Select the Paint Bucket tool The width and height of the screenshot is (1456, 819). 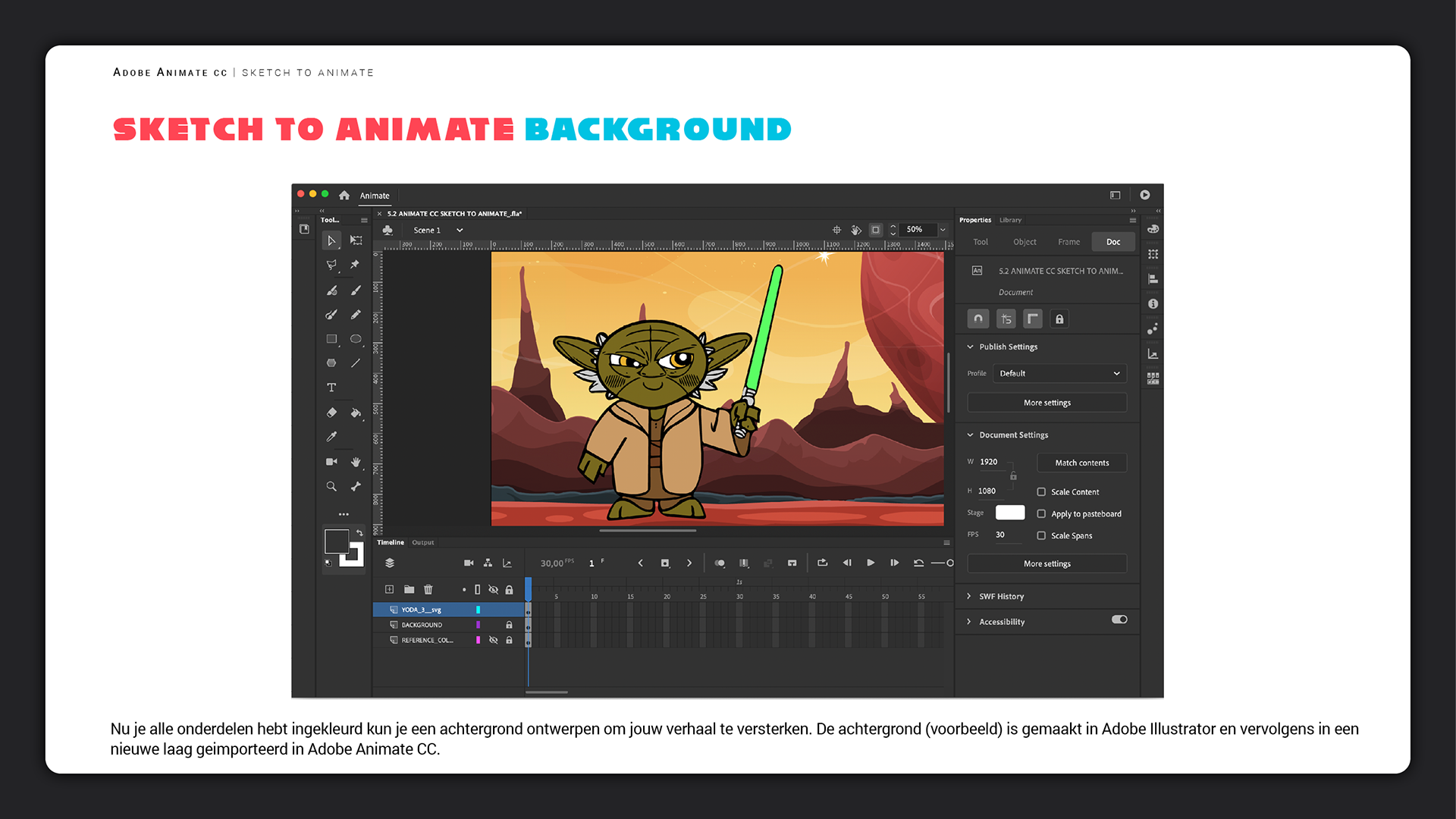pyautogui.click(x=356, y=413)
